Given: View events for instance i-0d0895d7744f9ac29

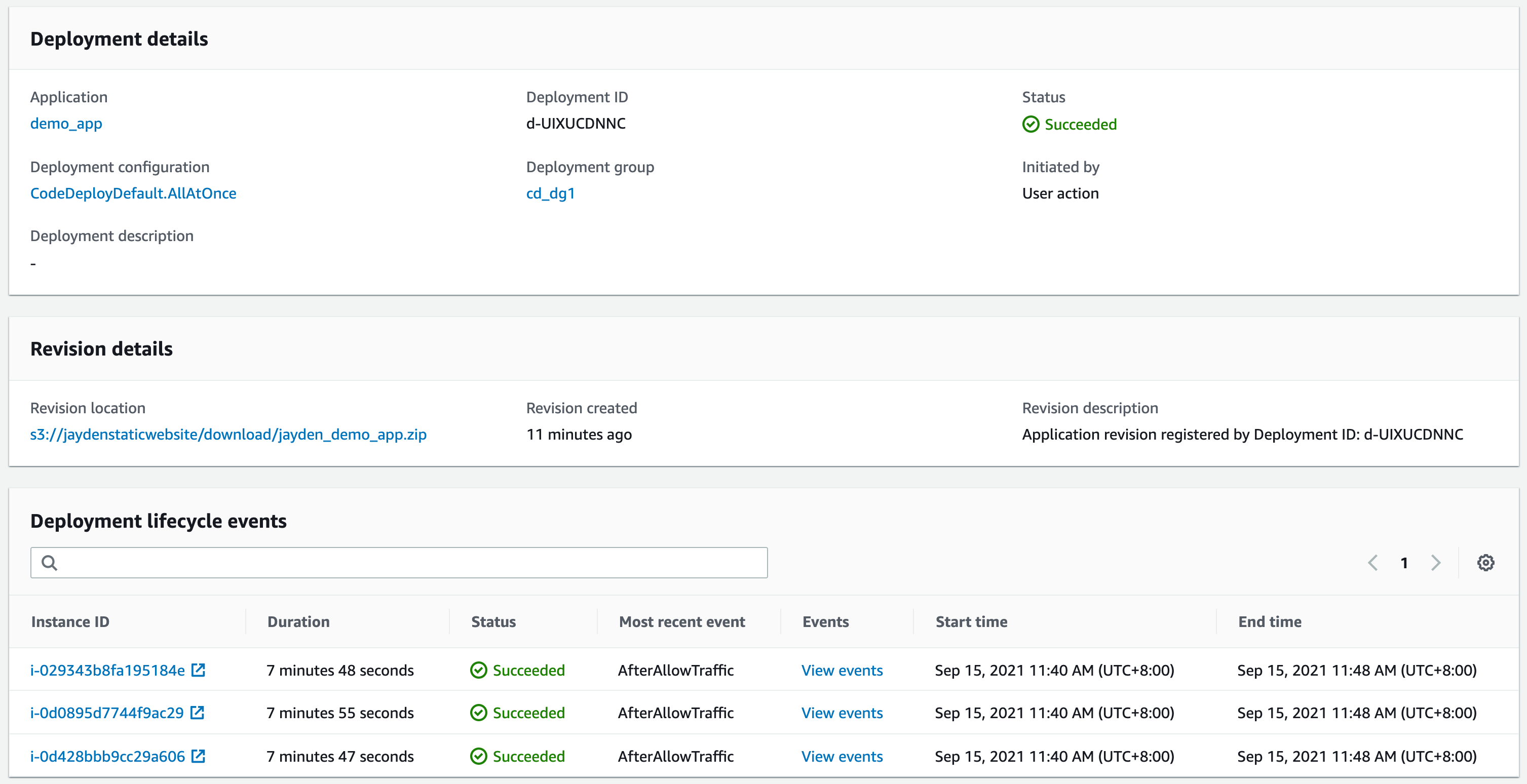Looking at the screenshot, I should point(842,713).
